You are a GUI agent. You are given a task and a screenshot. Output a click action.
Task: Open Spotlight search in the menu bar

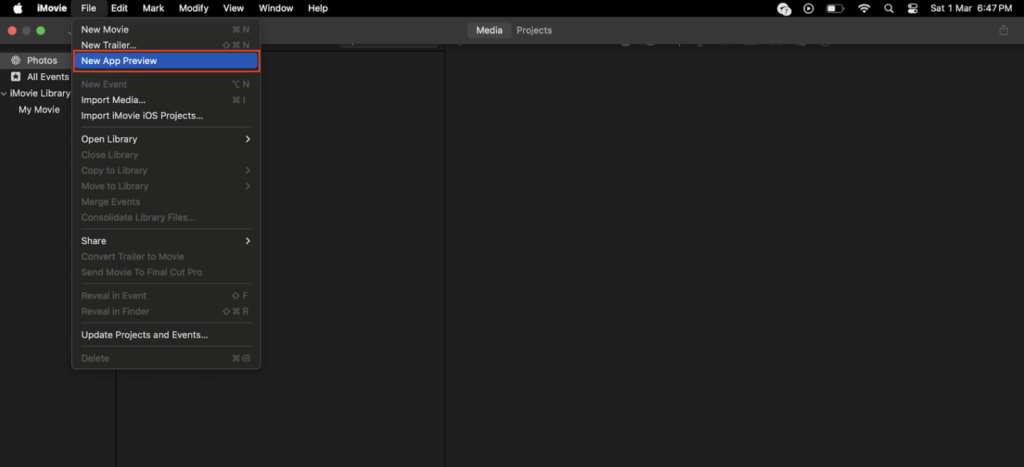tap(888, 8)
